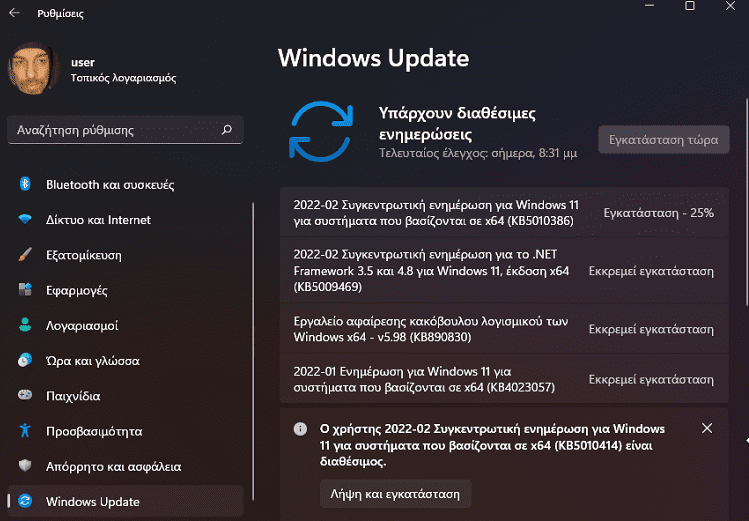749x521 pixels.
Task: Click the apps grid sidebar icon
Action: tap(25, 289)
